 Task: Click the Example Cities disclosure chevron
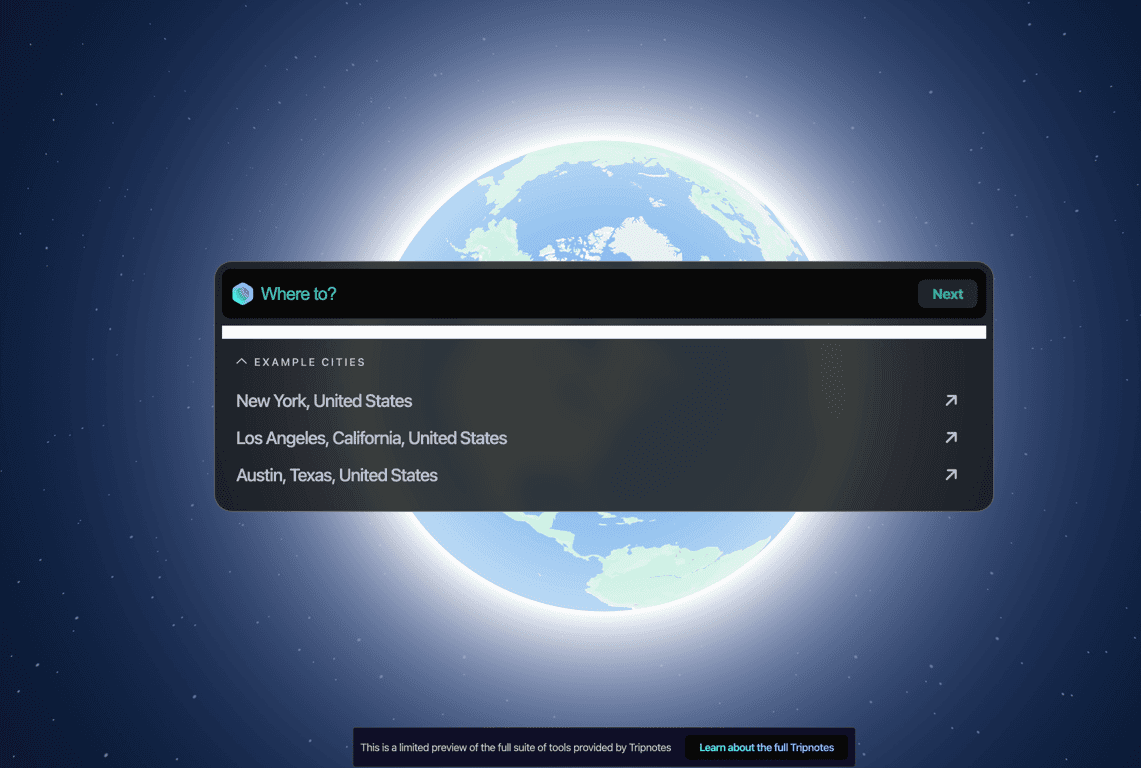240,360
